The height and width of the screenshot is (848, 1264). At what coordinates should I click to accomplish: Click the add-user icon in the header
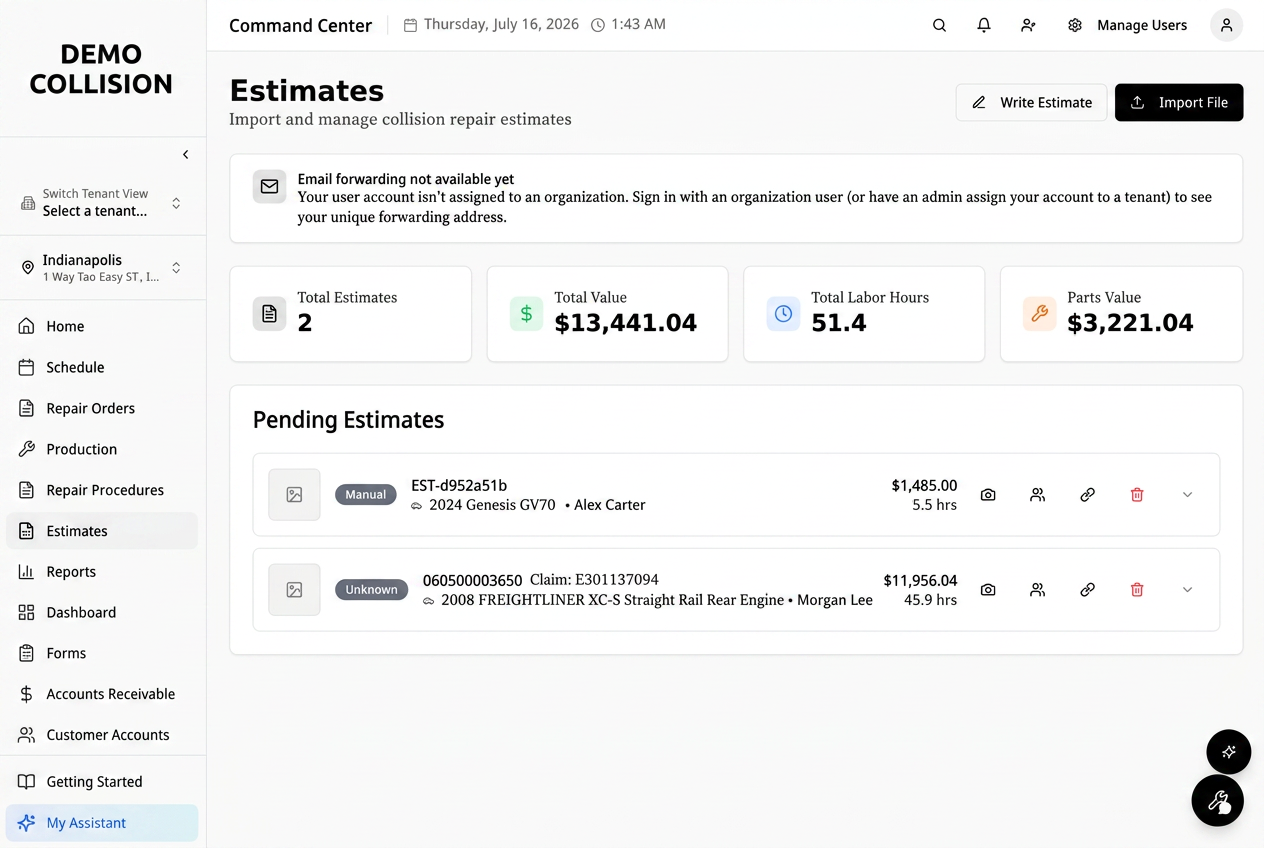click(1028, 25)
